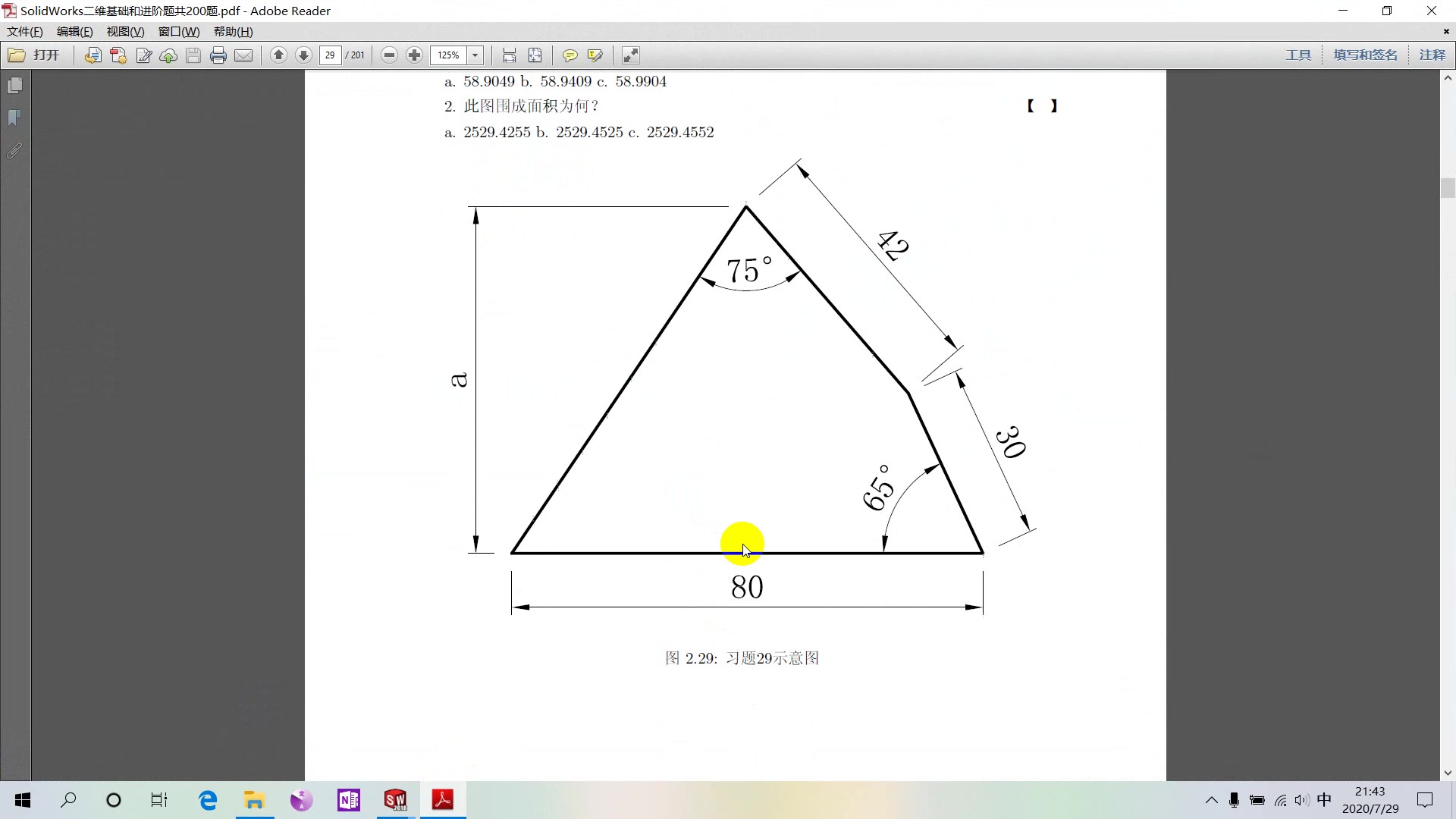
Task: Click the page number input field
Action: [x=330, y=55]
